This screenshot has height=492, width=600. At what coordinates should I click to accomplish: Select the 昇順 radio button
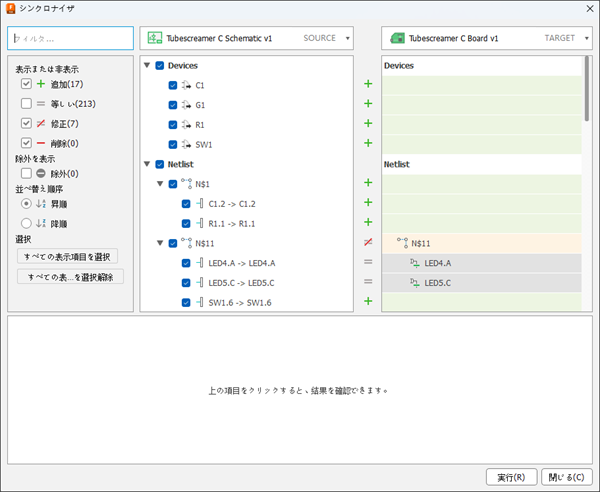point(26,204)
